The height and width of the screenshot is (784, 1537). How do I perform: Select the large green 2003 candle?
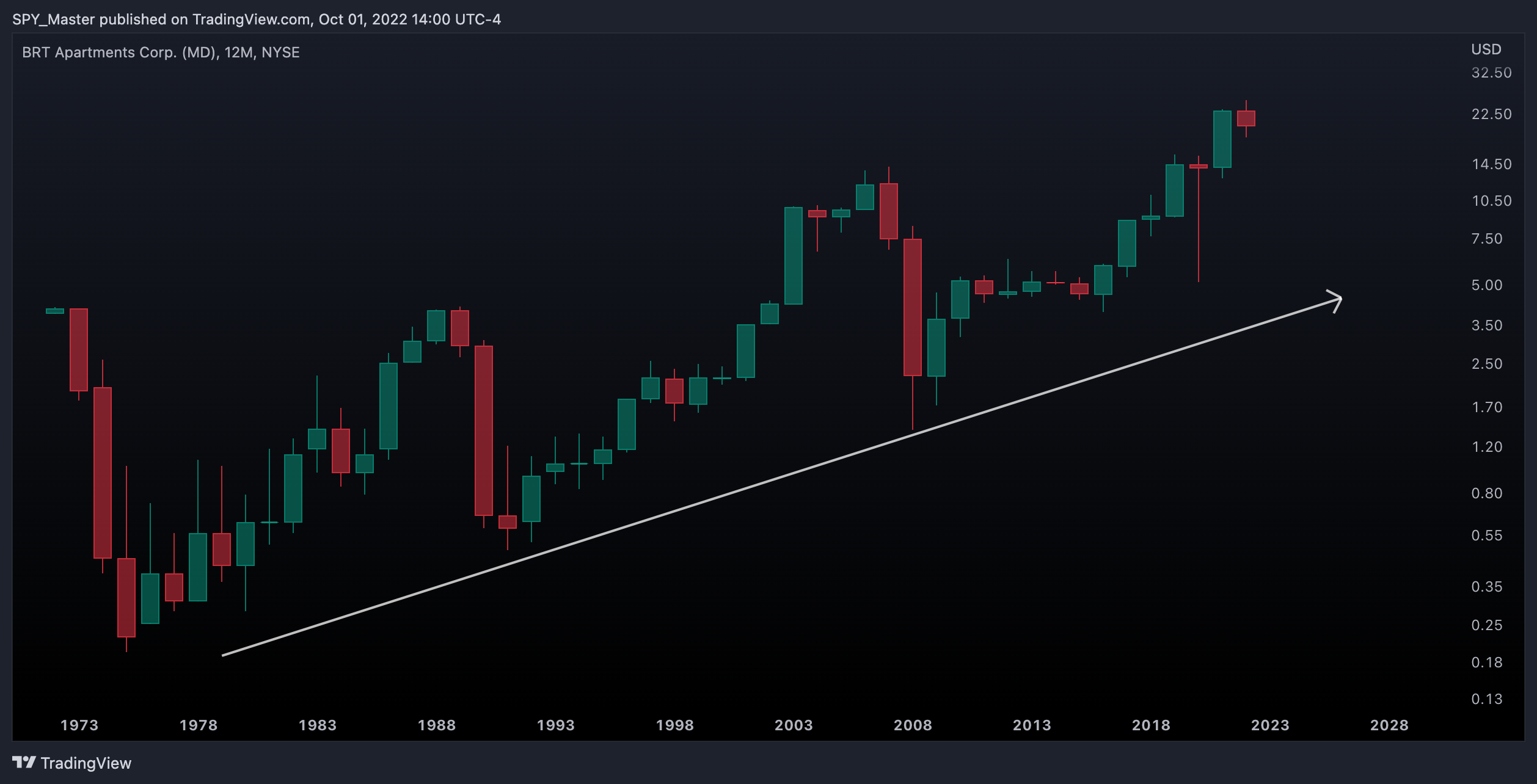pyautogui.click(x=794, y=256)
